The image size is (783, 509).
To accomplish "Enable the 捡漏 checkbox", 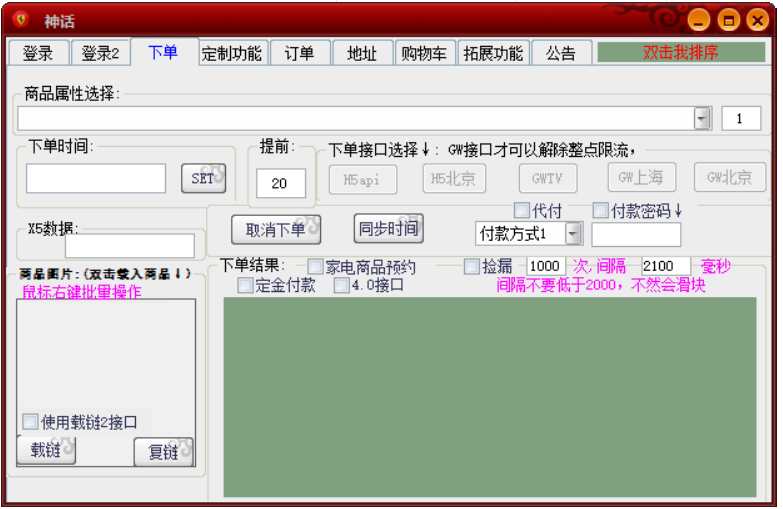I will tap(472, 266).
